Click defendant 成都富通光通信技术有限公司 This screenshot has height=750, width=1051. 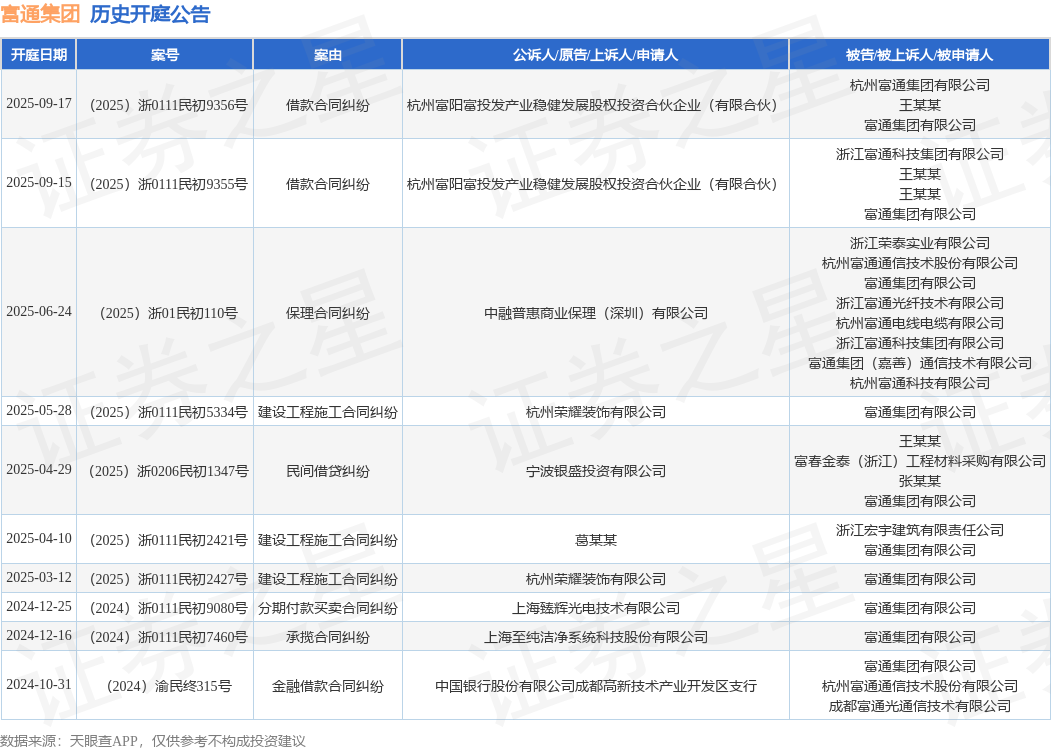click(x=920, y=706)
